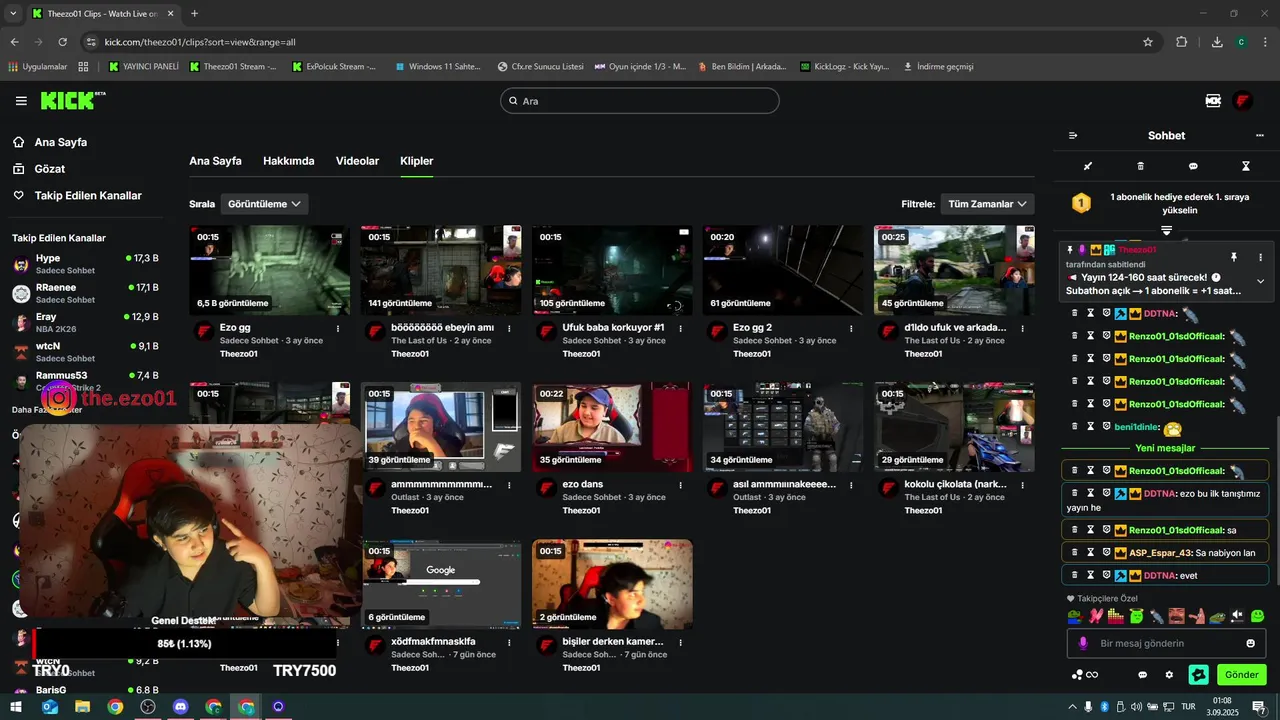
Task: Play the Ezo gg clip thumbnail
Action: point(269,270)
